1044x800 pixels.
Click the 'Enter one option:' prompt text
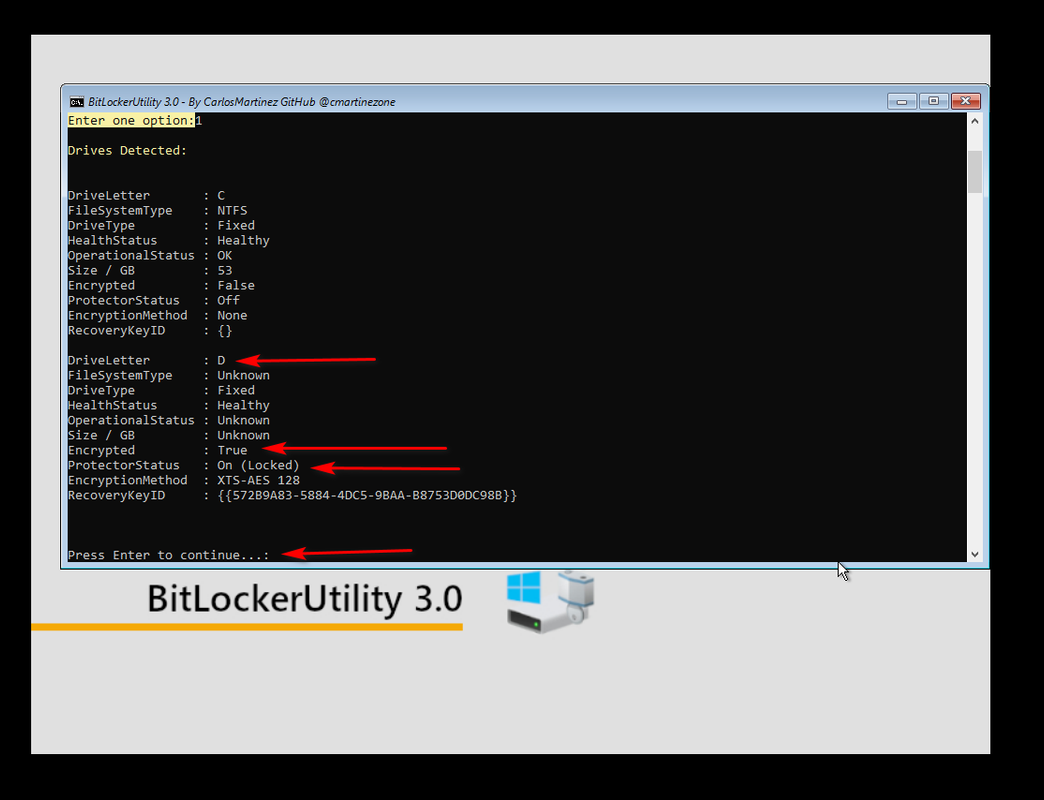pos(130,120)
